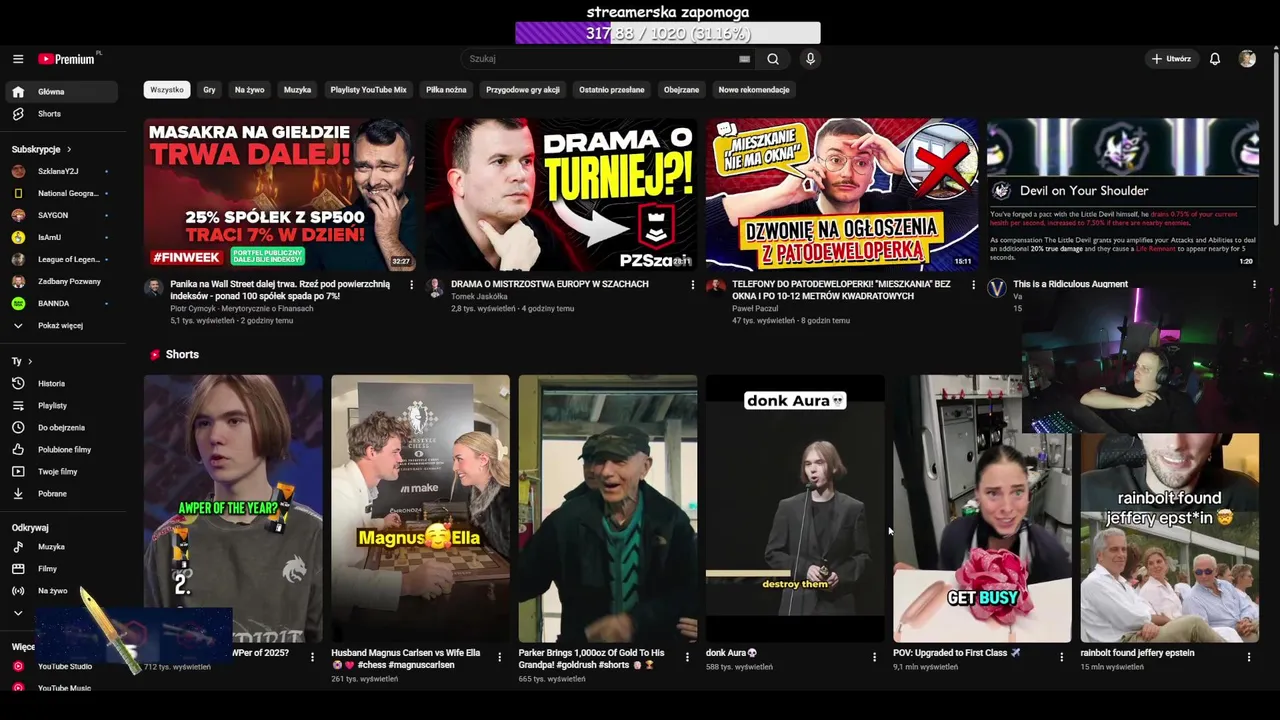Open Twoje filmy in sidebar
Screen dimensions: 1280x720
[x=62, y=472]
